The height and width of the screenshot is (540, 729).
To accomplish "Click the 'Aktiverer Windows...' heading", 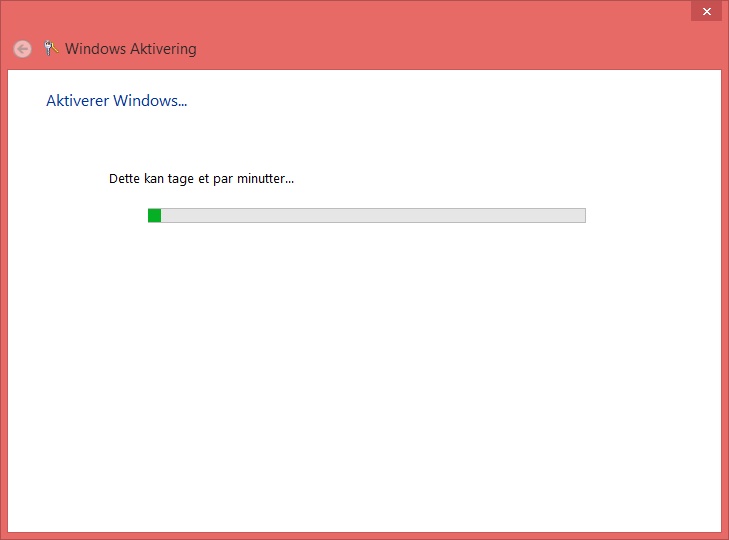I will click(117, 101).
